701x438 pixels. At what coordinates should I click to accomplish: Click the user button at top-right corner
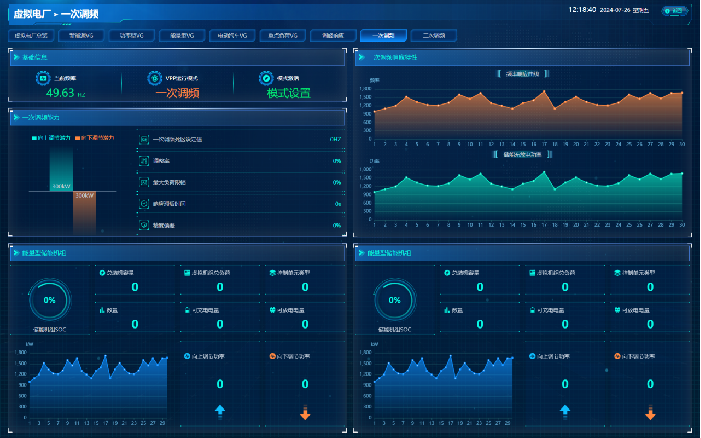675,11
